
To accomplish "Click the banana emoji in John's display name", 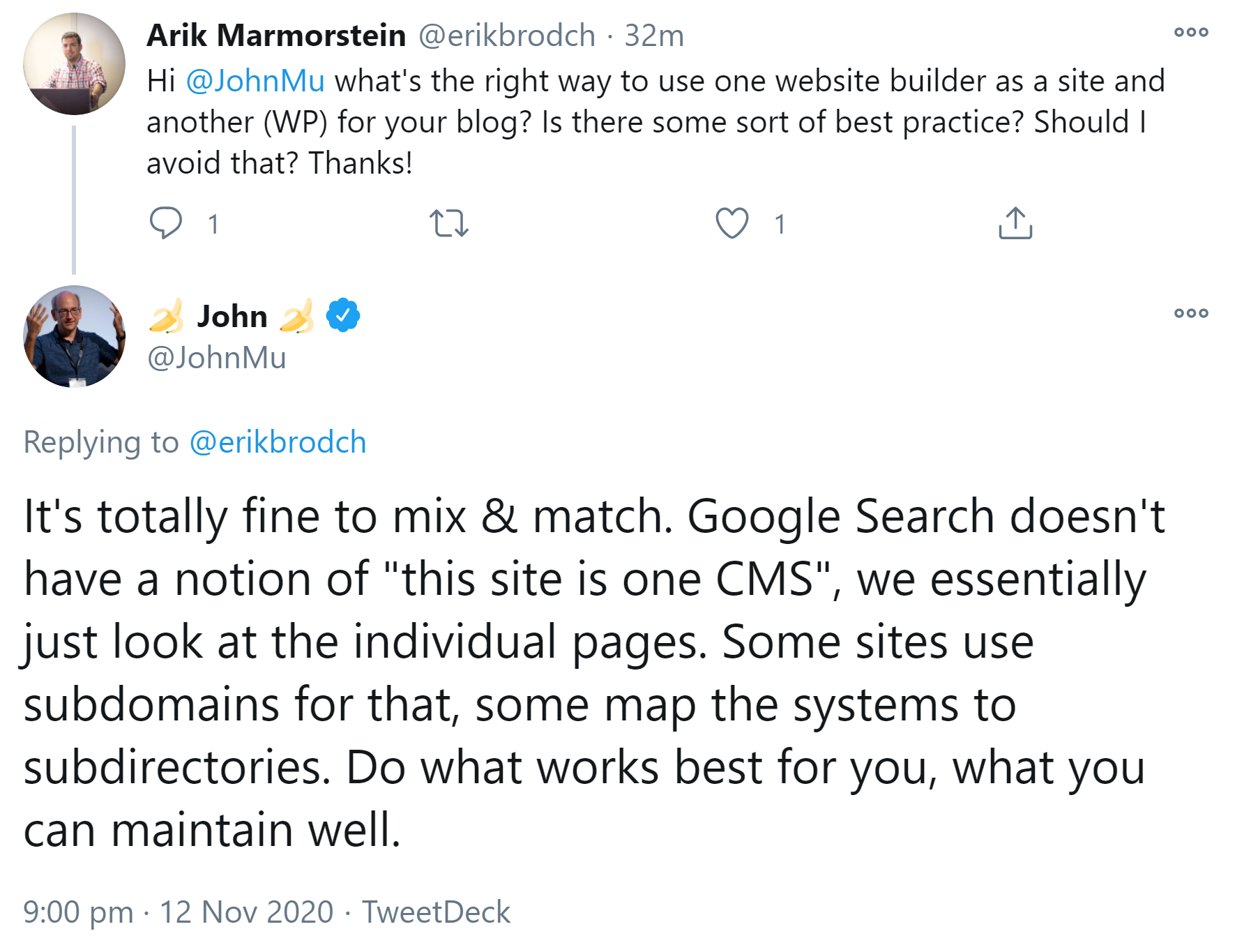I will [x=166, y=315].
